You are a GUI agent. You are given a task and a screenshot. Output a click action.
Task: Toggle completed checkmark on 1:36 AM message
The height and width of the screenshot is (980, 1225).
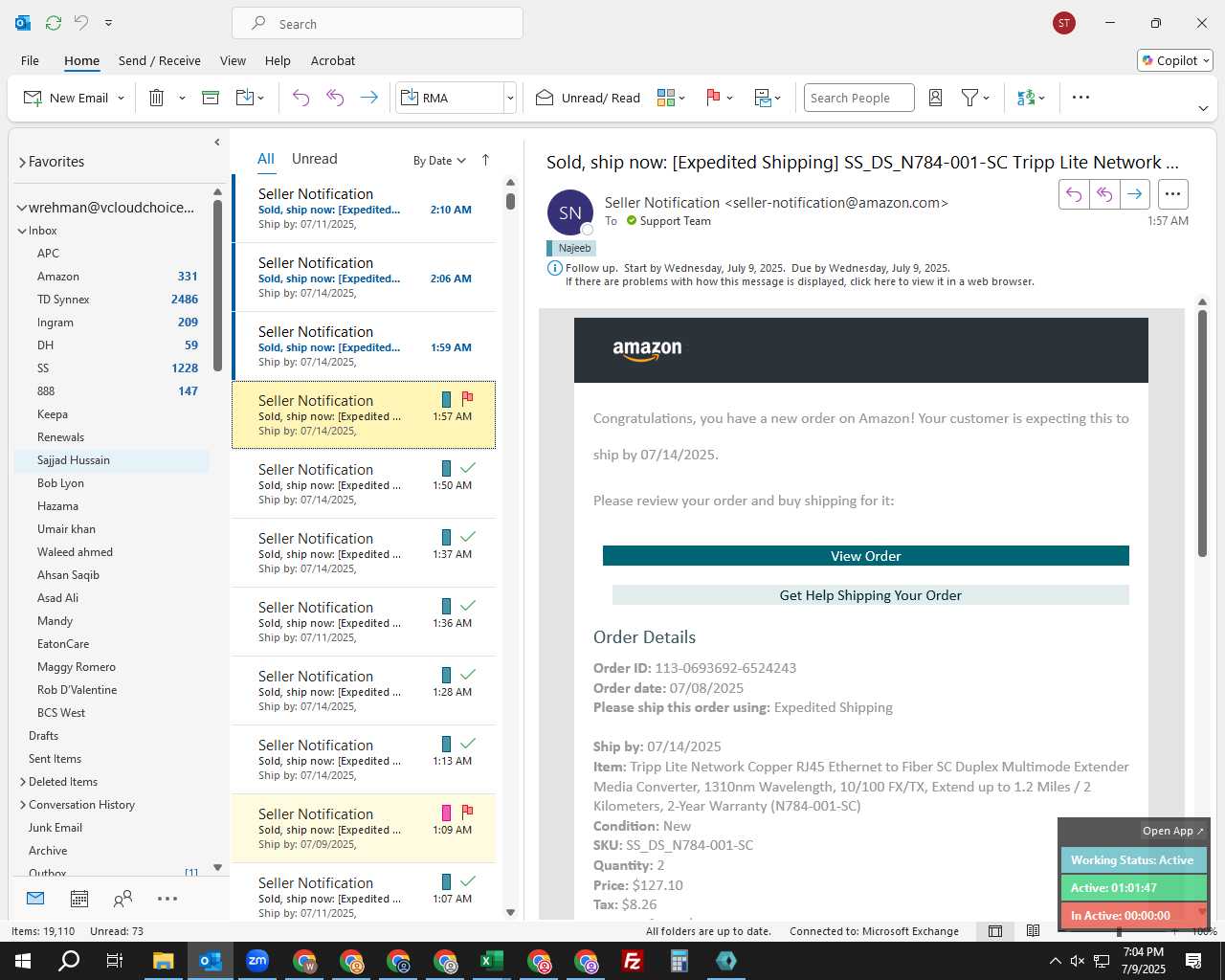click(467, 606)
